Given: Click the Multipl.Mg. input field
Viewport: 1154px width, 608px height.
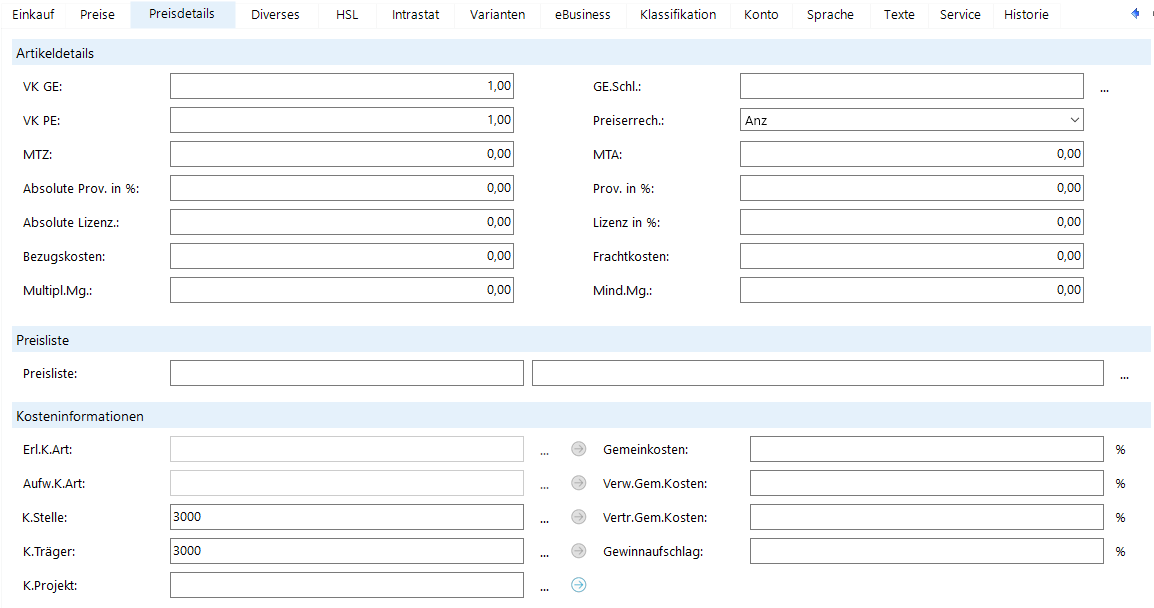Looking at the screenshot, I should (341, 290).
